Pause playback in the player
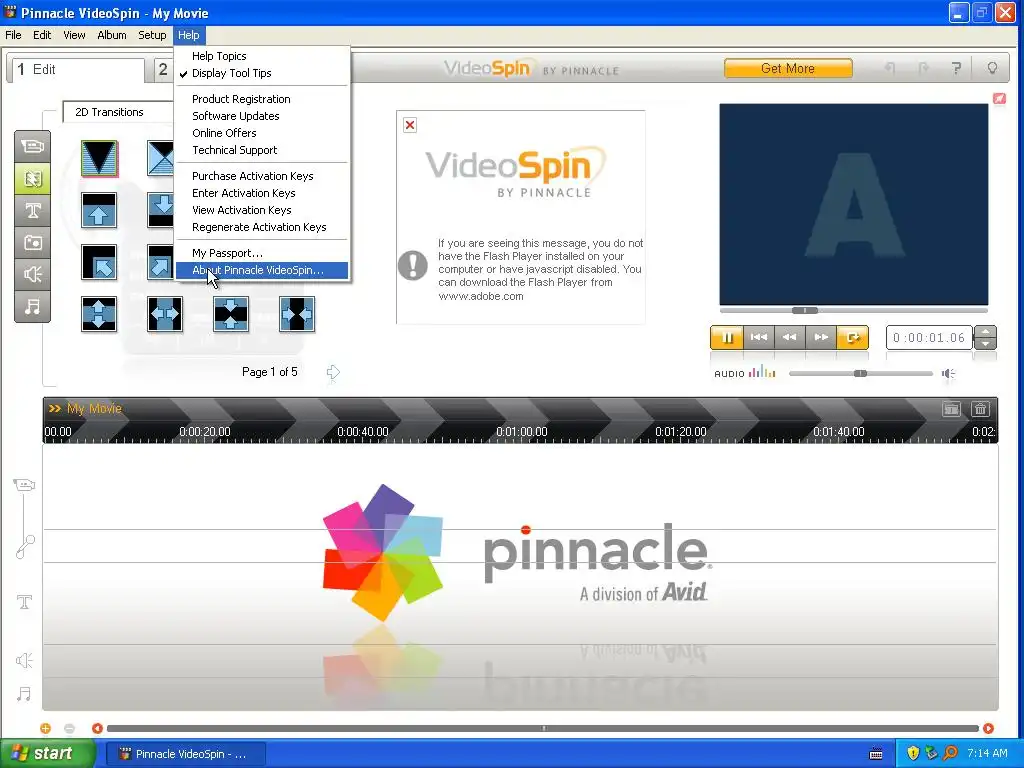Screen dimensions: 1024x768 [x=727, y=338]
